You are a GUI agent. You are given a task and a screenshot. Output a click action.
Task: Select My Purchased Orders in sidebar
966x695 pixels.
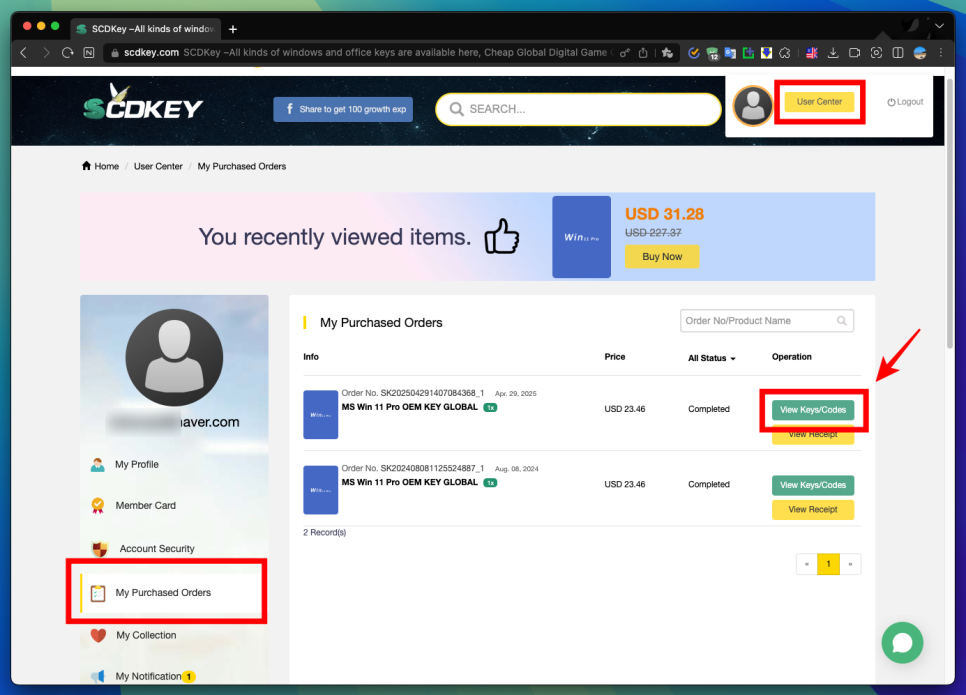(172, 592)
